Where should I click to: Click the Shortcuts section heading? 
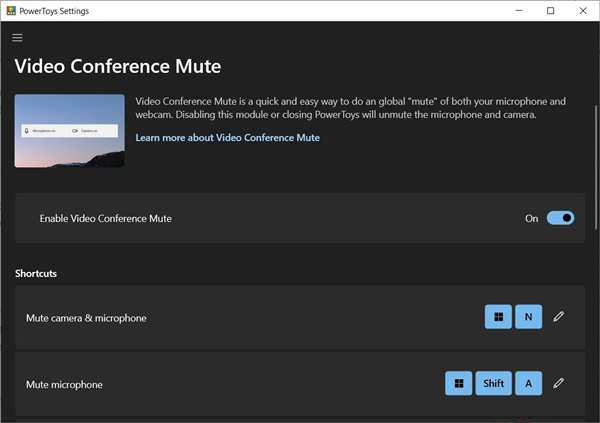click(38, 273)
